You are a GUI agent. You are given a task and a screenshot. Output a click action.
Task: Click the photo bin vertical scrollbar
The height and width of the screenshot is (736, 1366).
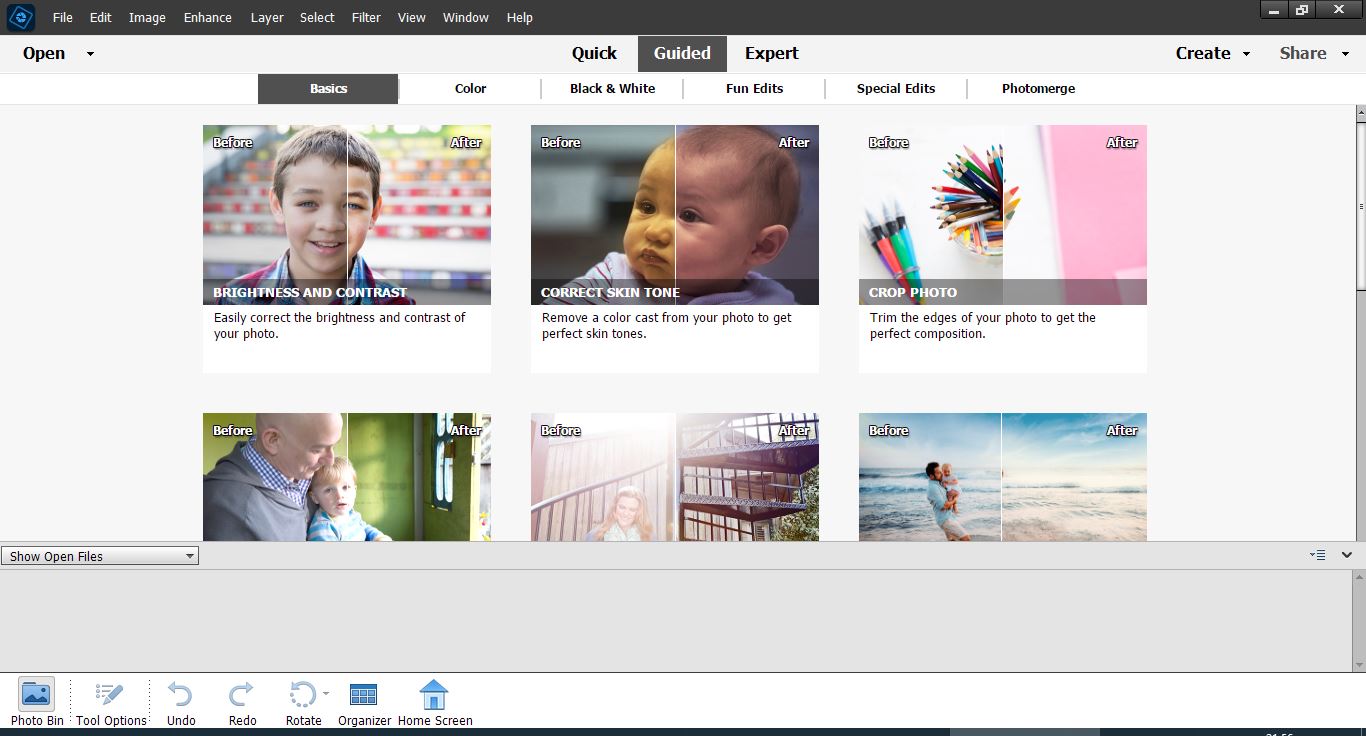[1360, 621]
